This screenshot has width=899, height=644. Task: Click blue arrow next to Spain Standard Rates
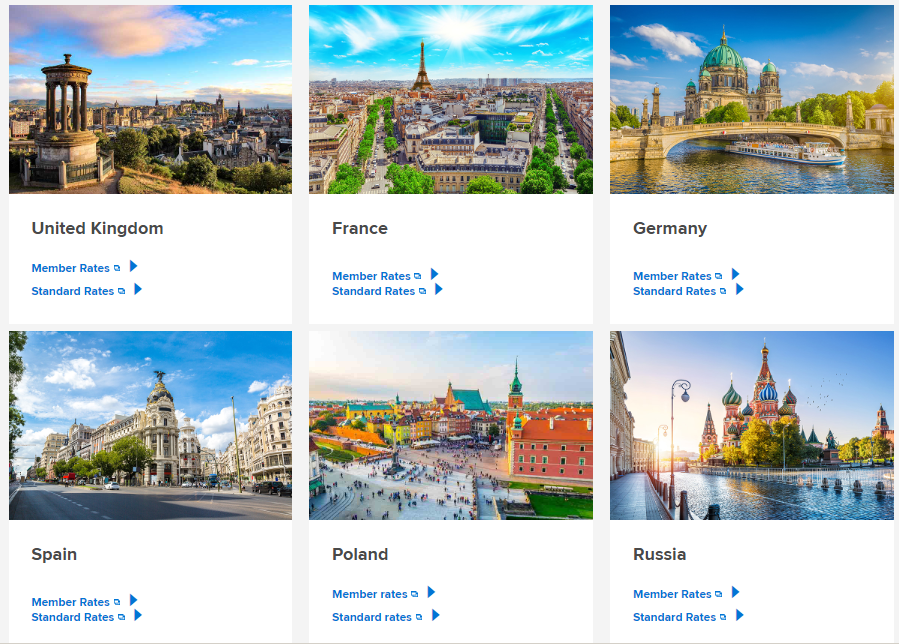tap(138, 615)
